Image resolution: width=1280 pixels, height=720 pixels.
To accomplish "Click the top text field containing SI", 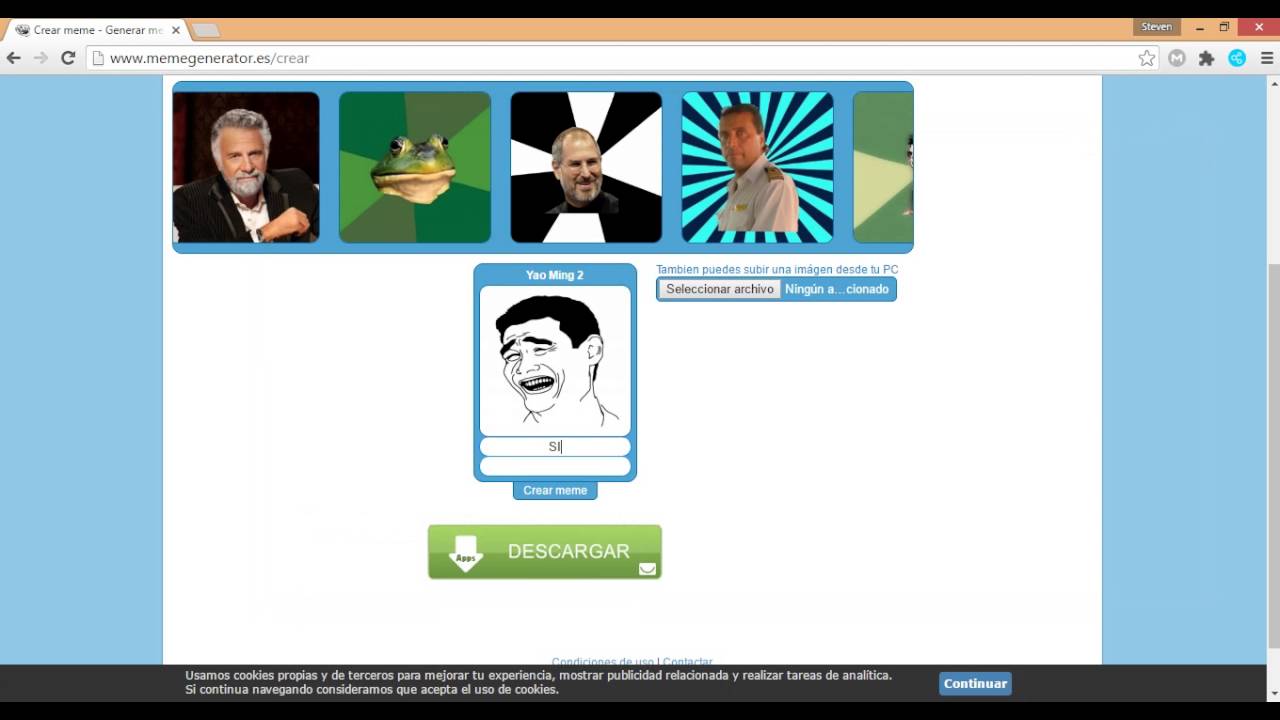I will (x=555, y=447).
